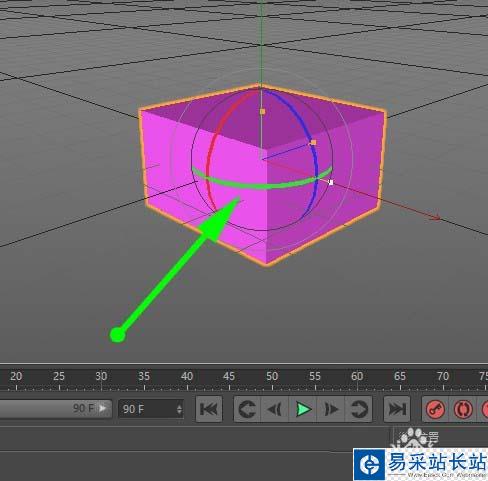Screen dimensions: 488x481
Task: Click frame 50 on the timeline ruler
Action: tap(272, 377)
